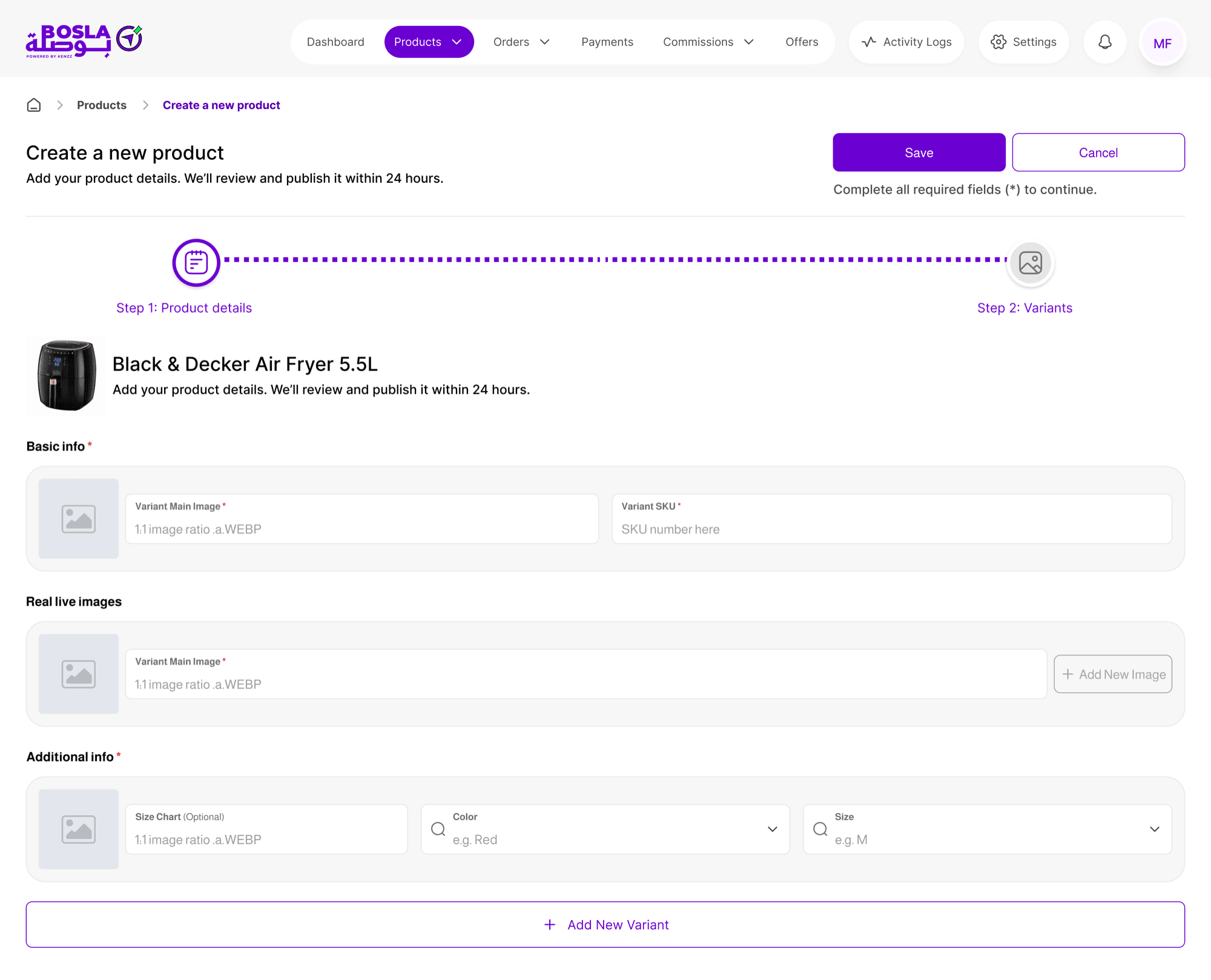Click the 'Basic info' section heading
Viewport: 1211px width, 980px height.
coord(56,447)
